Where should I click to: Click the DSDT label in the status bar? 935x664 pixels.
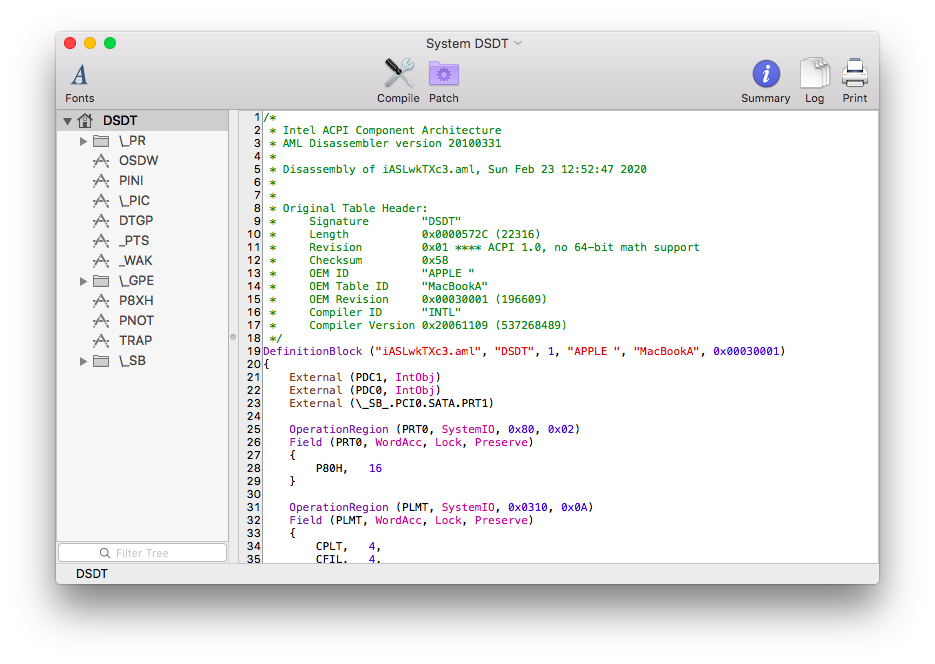click(91, 573)
